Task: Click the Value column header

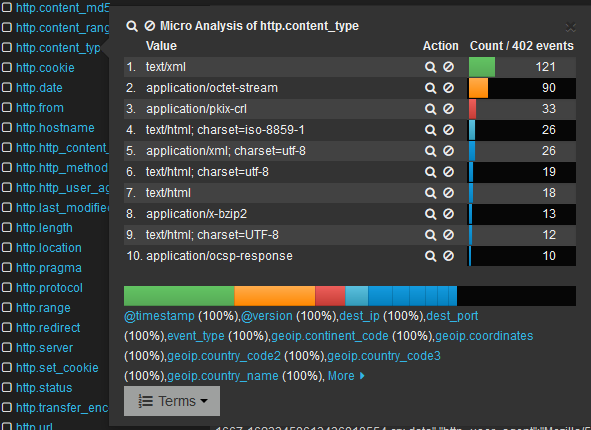Action: coord(161,46)
